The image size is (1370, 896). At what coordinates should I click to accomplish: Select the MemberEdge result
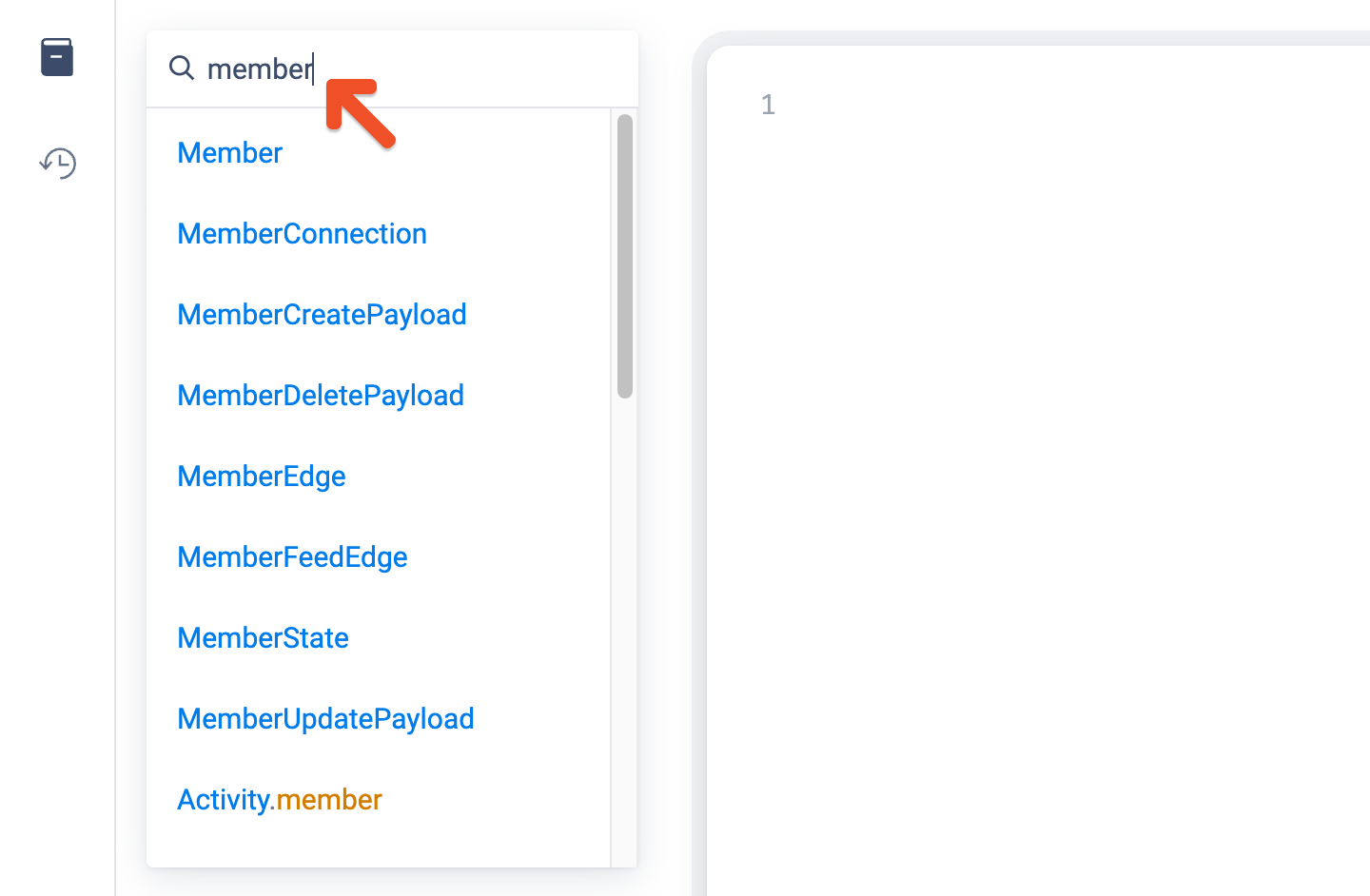[262, 477]
